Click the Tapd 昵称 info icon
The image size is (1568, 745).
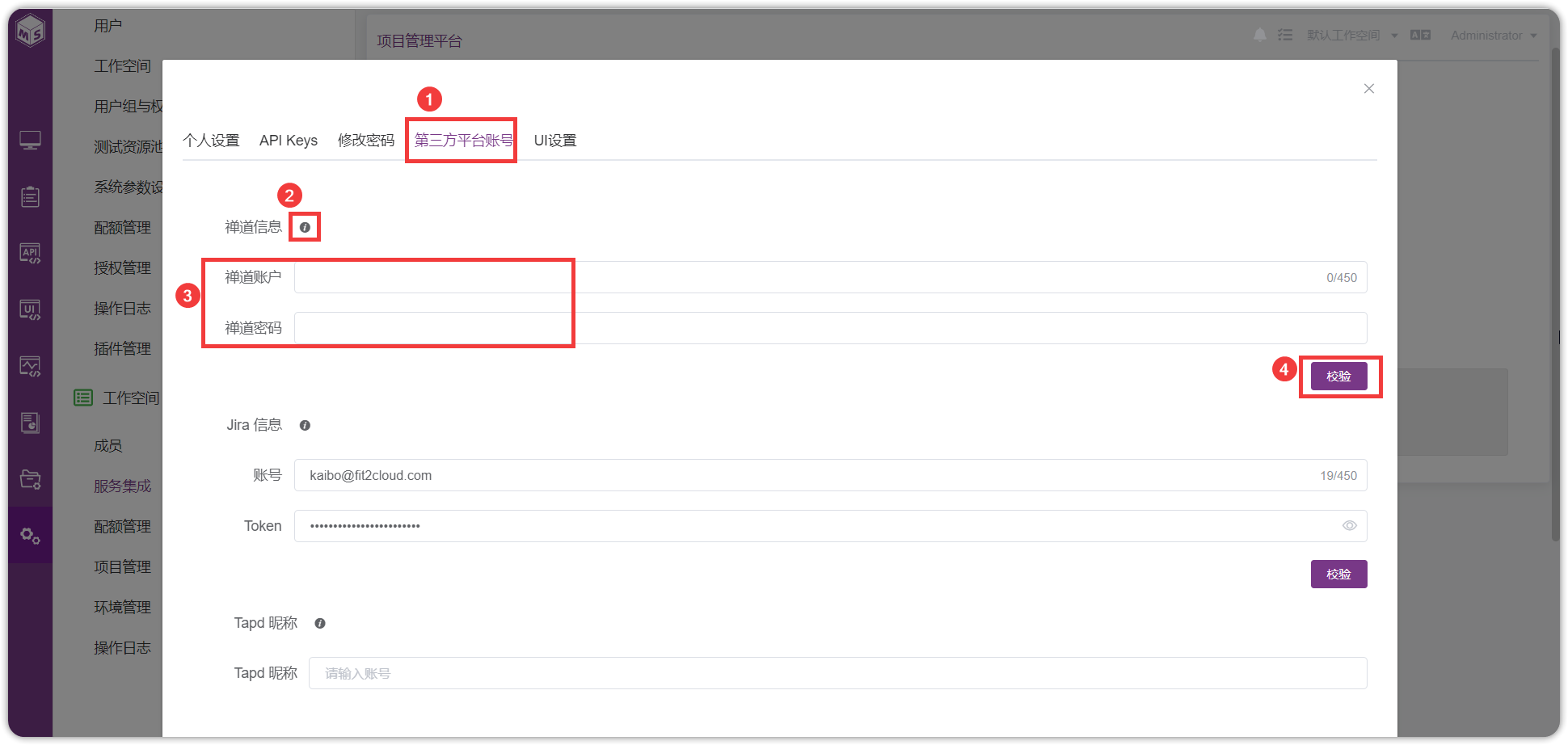(320, 623)
